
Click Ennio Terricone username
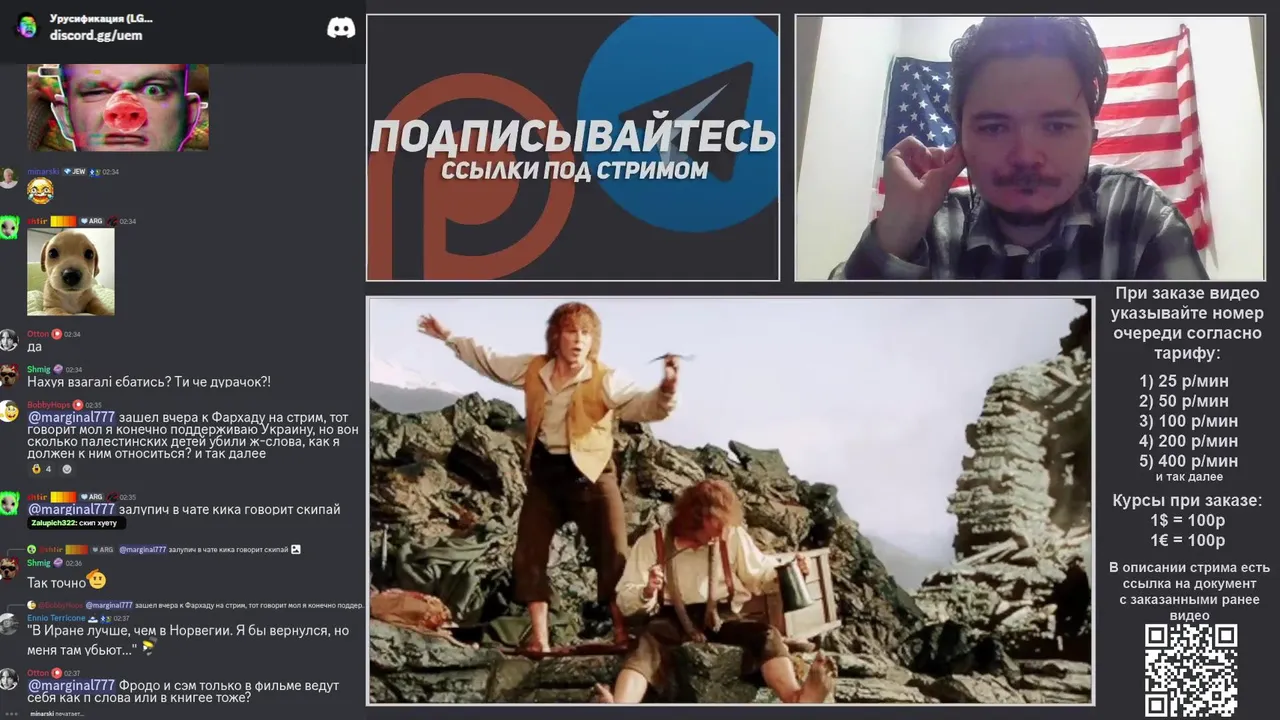tap(56, 618)
